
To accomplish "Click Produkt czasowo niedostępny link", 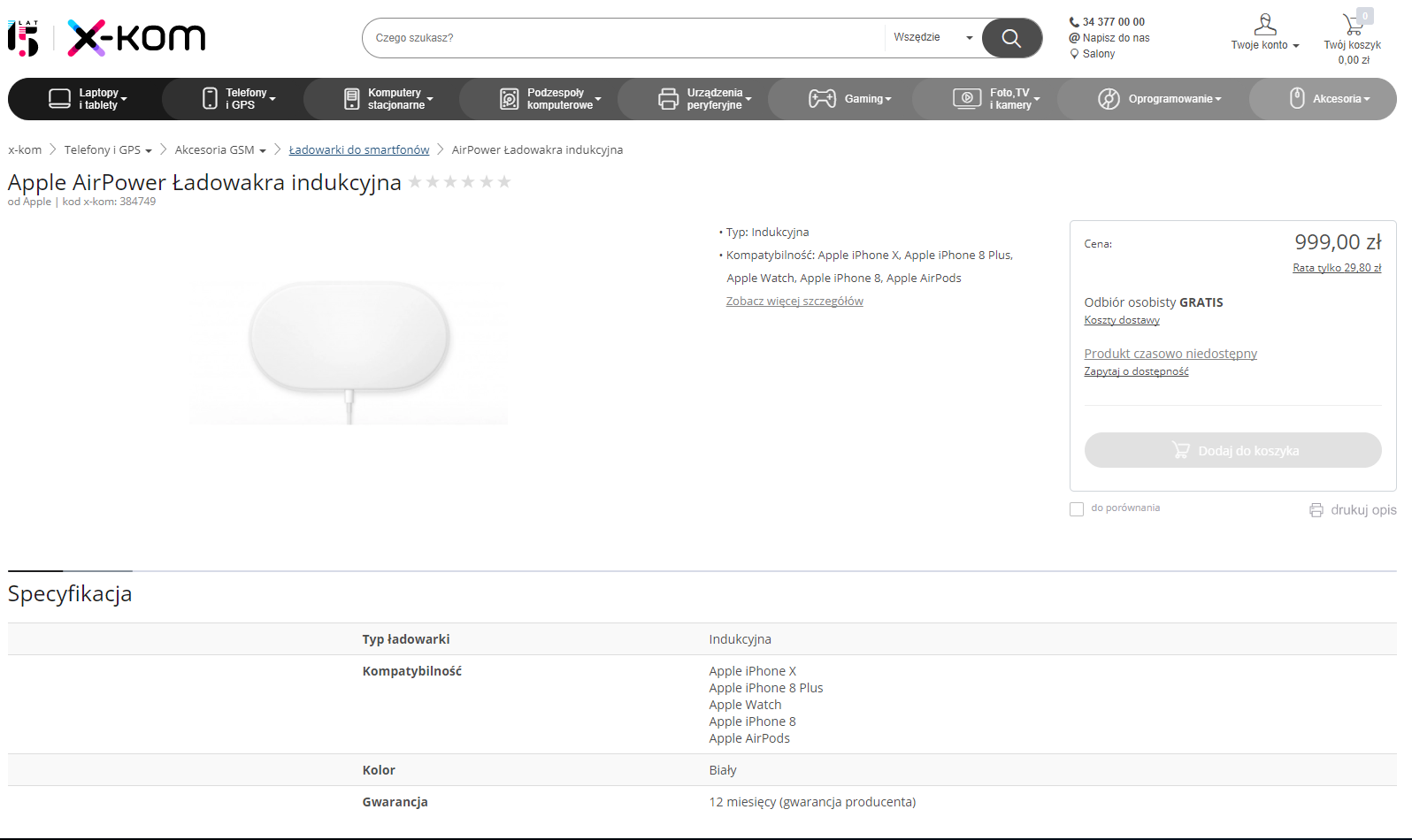I will (1170, 354).
